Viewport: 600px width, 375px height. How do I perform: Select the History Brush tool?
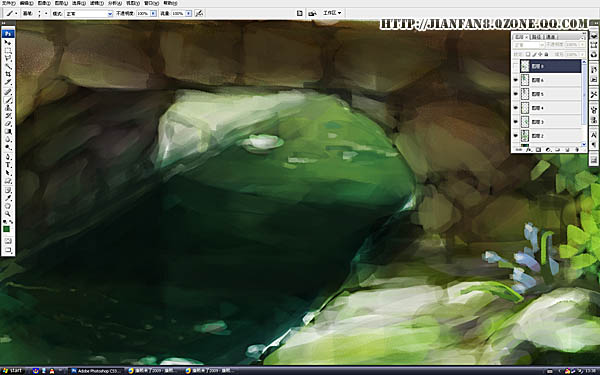(8, 116)
